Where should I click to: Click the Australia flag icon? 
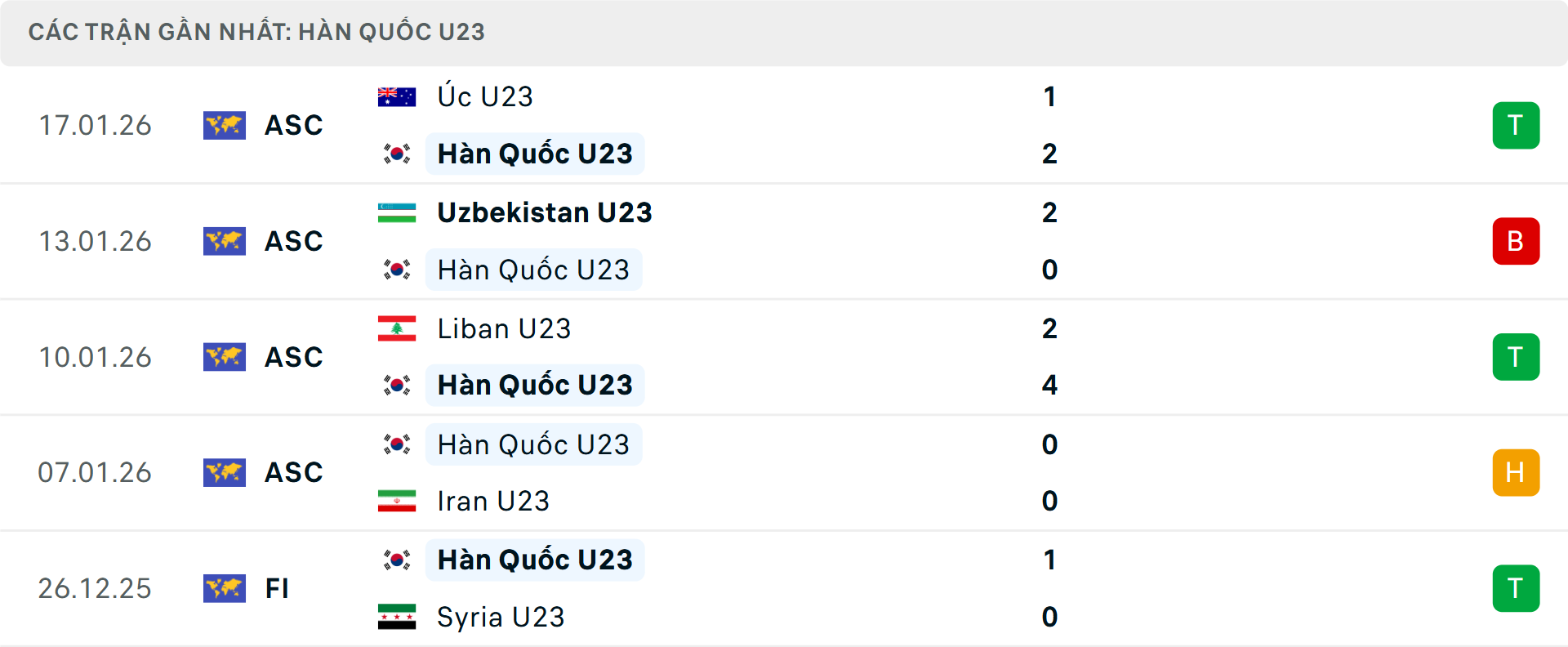(397, 97)
